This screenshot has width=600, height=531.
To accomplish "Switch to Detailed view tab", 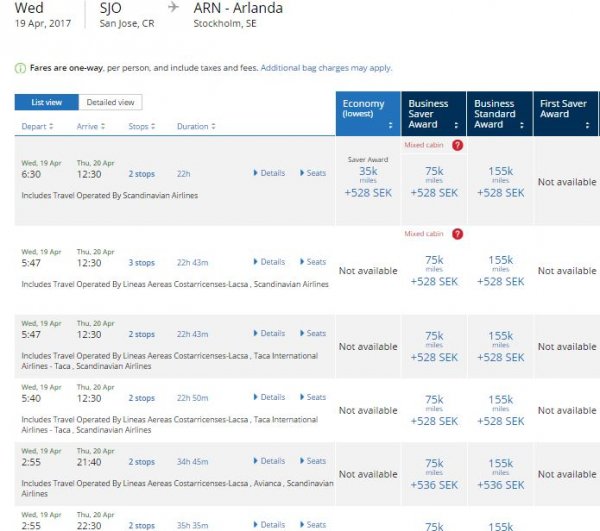I will point(110,102).
